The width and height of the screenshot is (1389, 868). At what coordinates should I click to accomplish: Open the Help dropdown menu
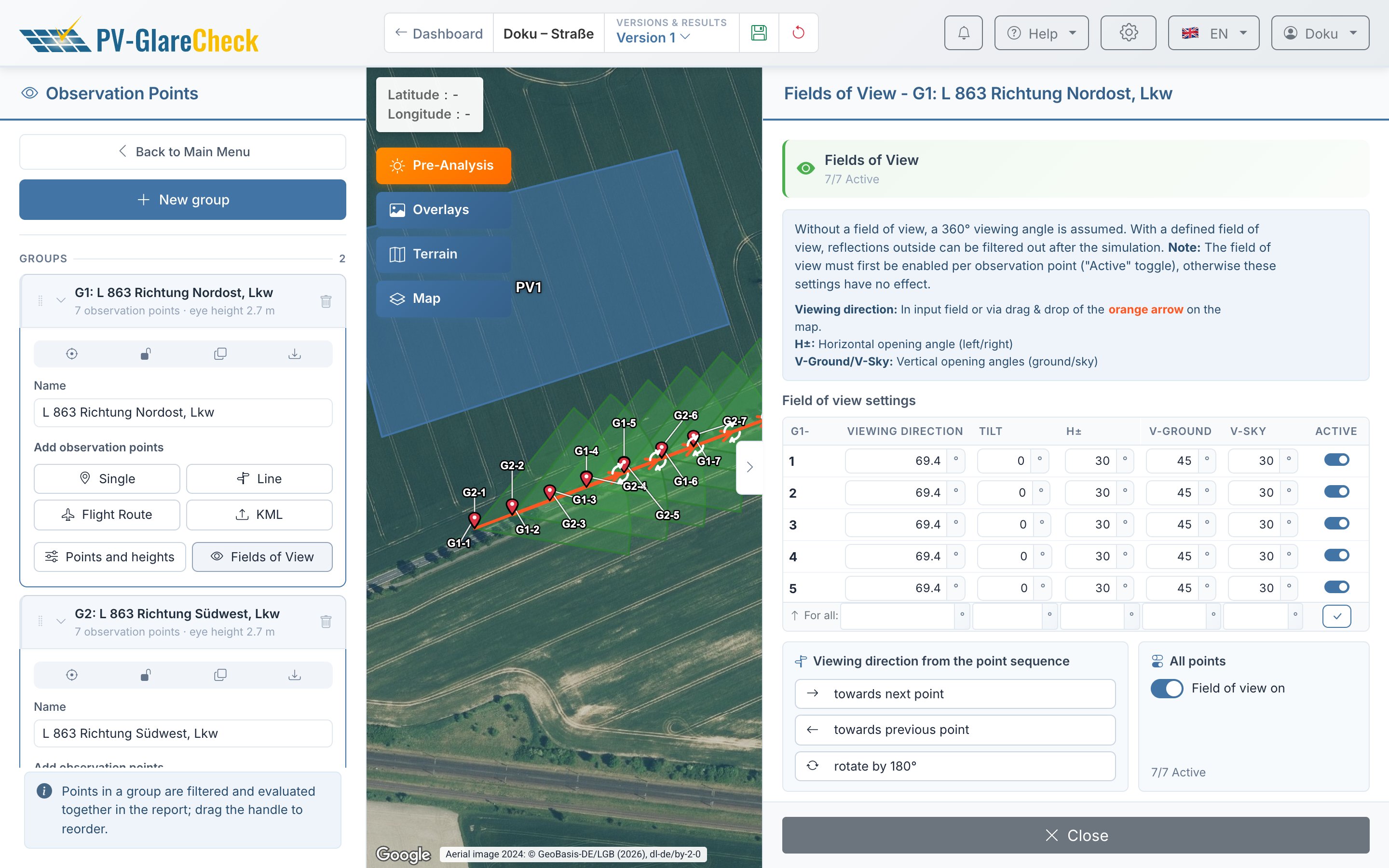(1041, 33)
